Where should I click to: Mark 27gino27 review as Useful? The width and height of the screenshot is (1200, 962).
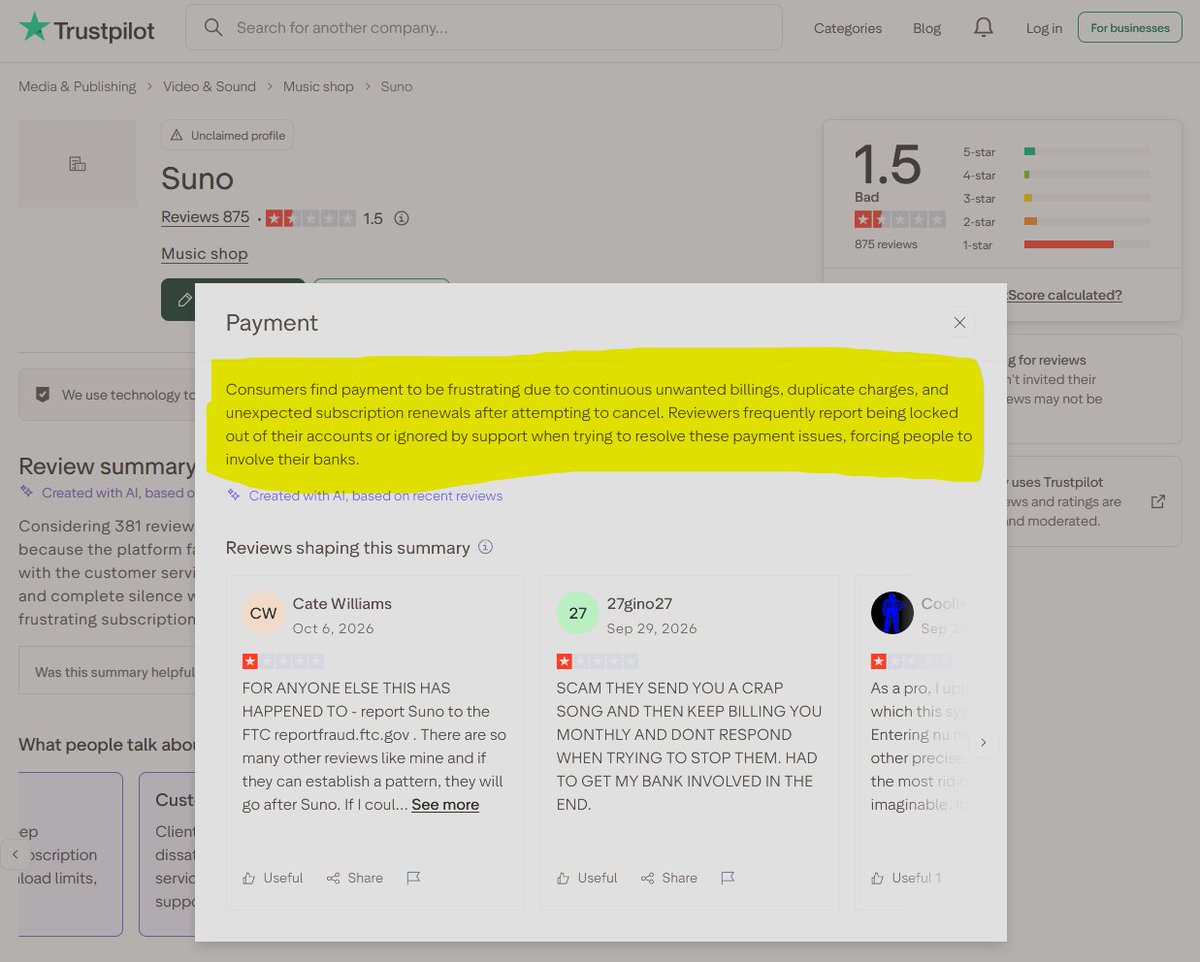pyautogui.click(x=587, y=878)
